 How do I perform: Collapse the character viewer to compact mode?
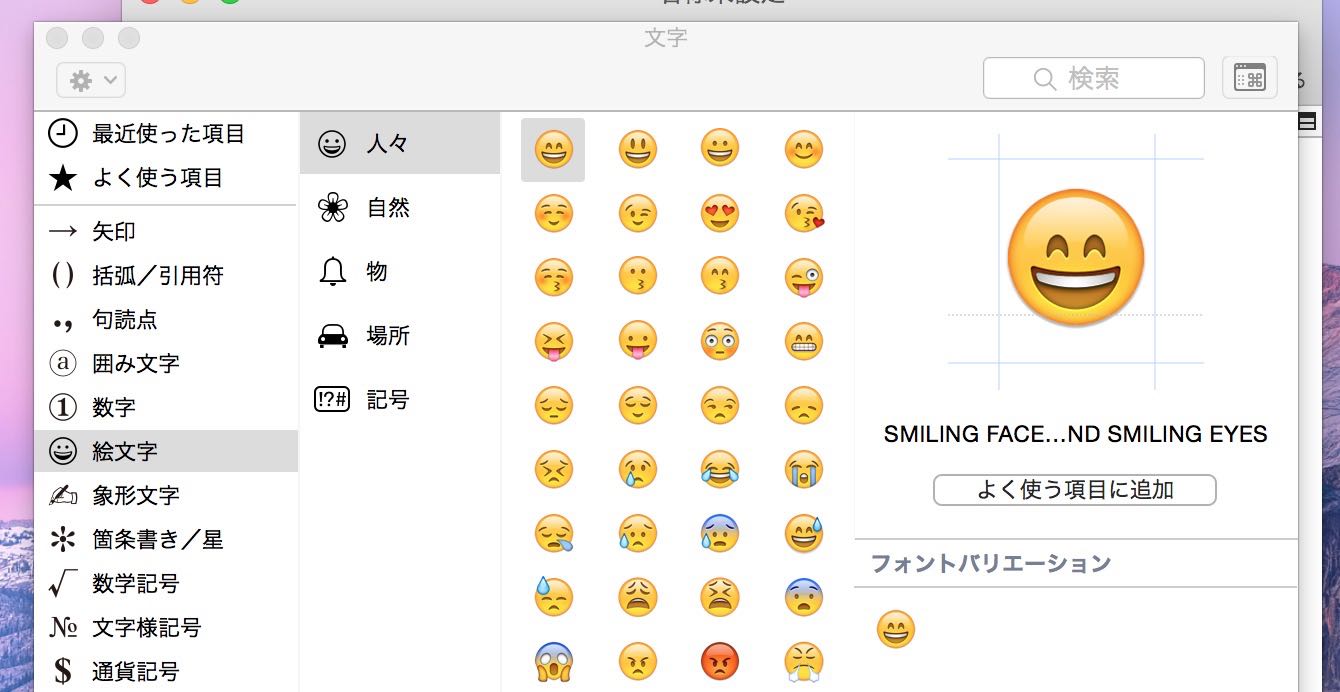1250,78
